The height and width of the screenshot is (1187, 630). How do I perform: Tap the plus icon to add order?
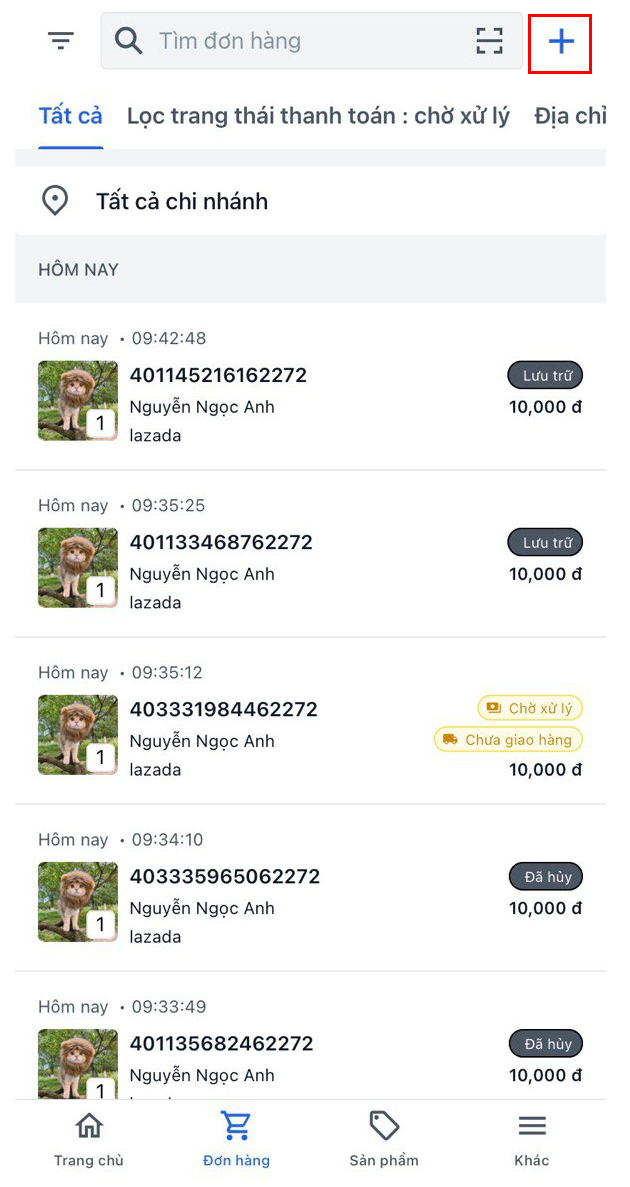561,42
